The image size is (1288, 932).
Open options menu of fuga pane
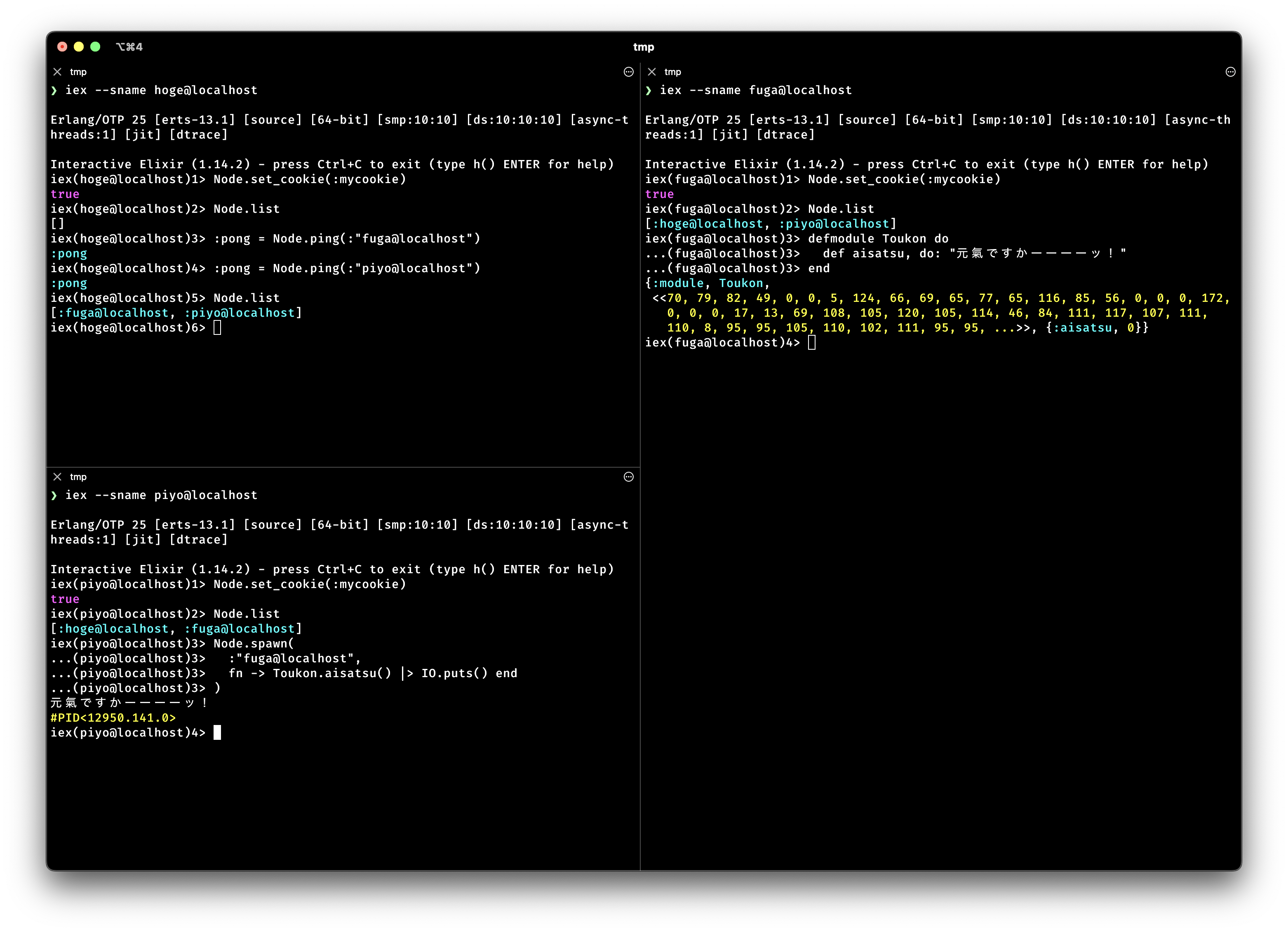click(1230, 72)
